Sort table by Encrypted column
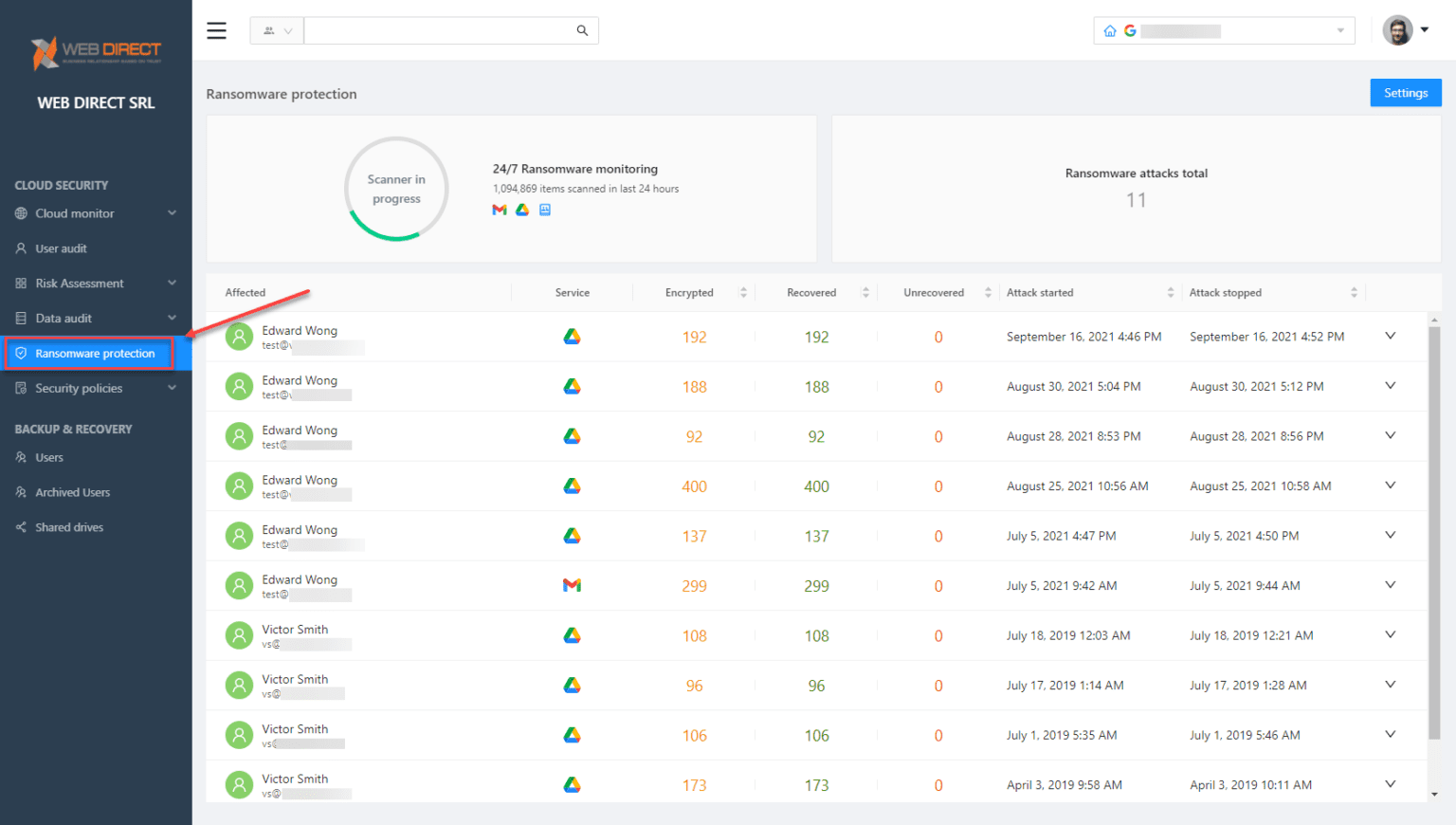This screenshot has height=825, width=1456. click(743, 293)
